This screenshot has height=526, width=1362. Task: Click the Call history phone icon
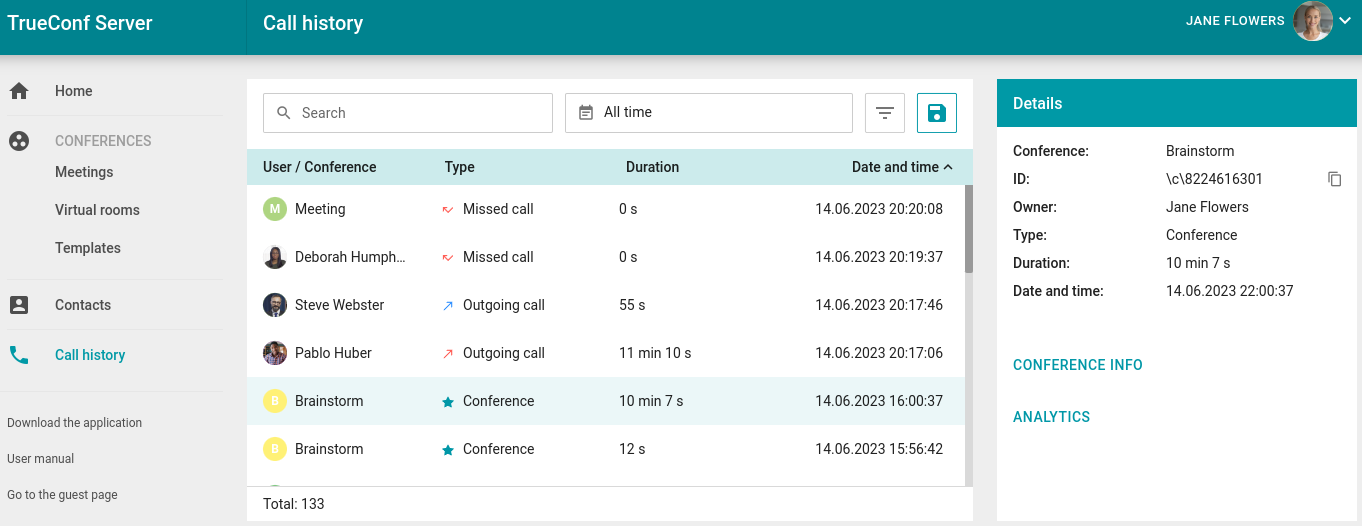pos(18,355)
